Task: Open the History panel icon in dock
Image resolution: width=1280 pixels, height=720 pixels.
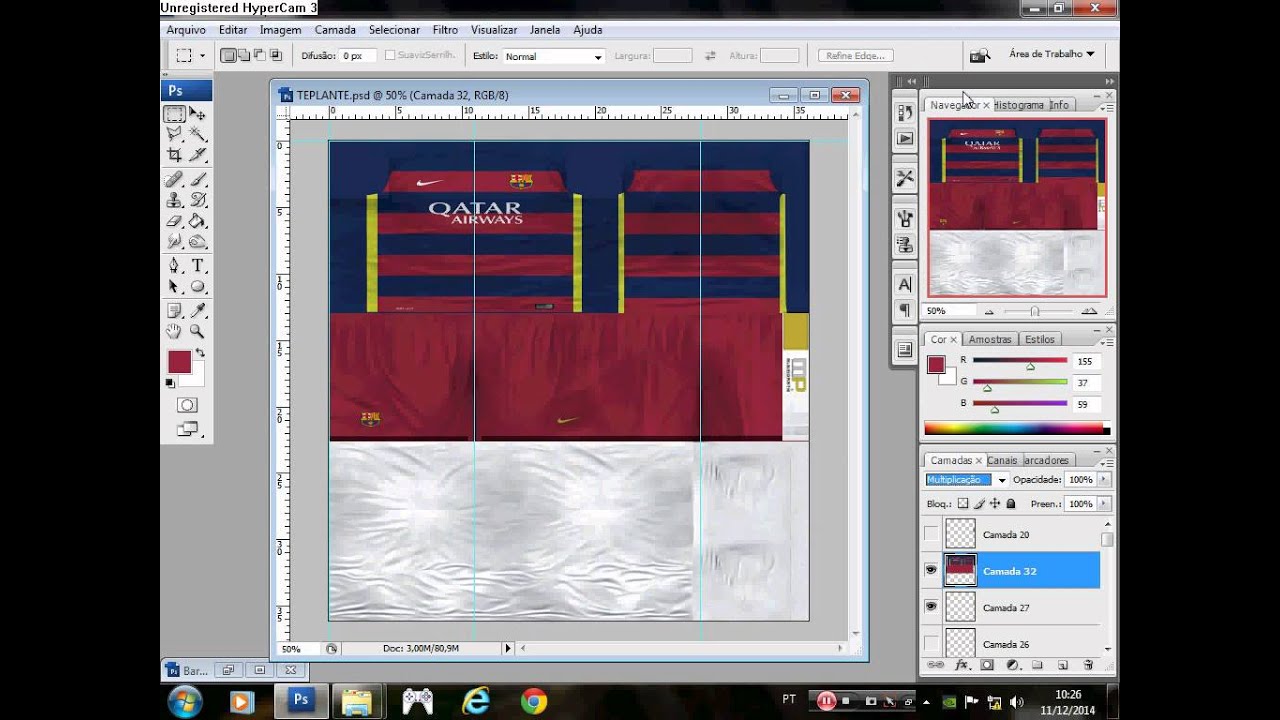Action: click(905, 113)
